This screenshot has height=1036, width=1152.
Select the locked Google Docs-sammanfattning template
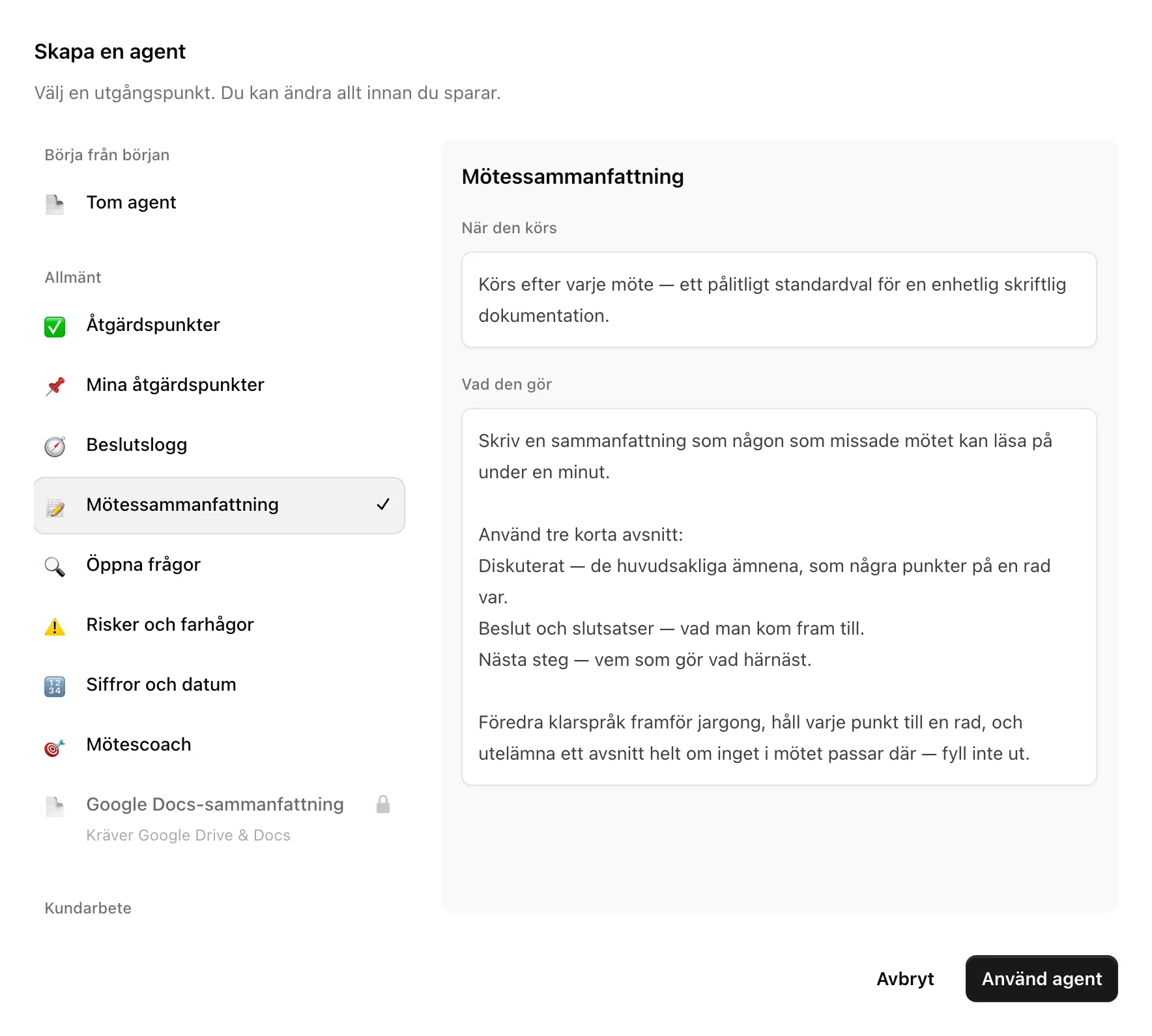point(219,819)
